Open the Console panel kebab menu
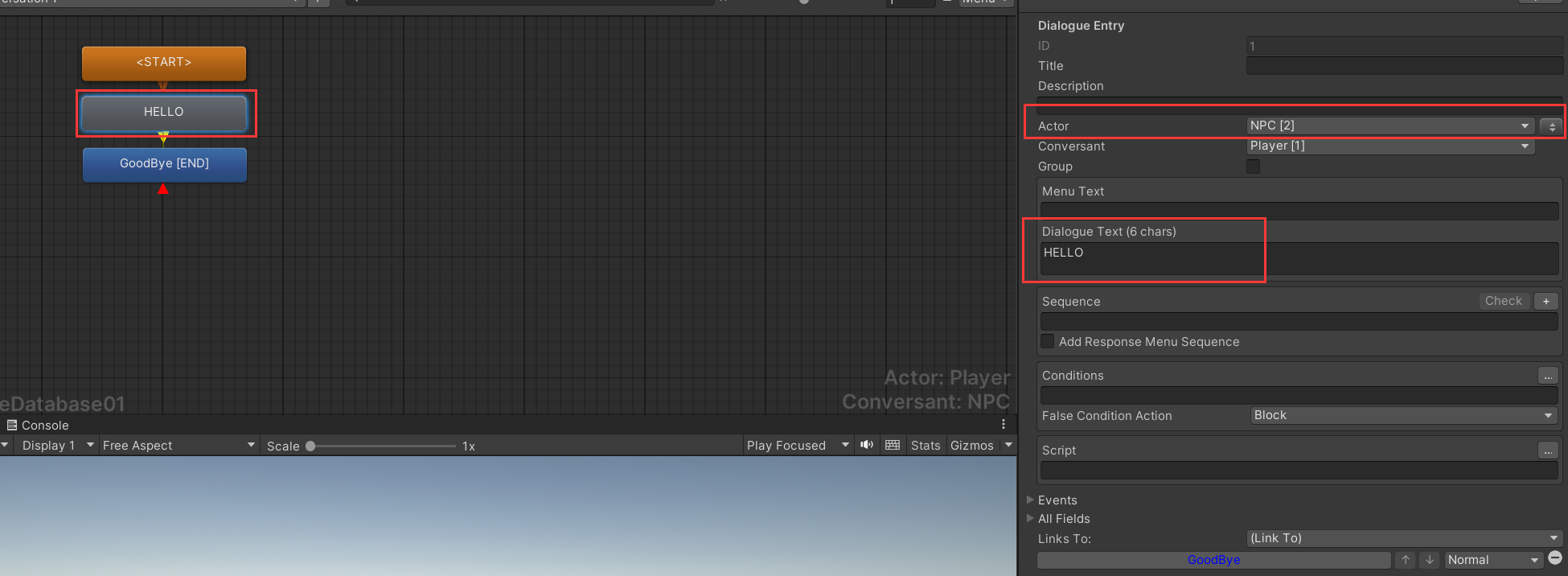This screenshot has width=1568, height=576. pyautogui.click(x=1004, y=425)
